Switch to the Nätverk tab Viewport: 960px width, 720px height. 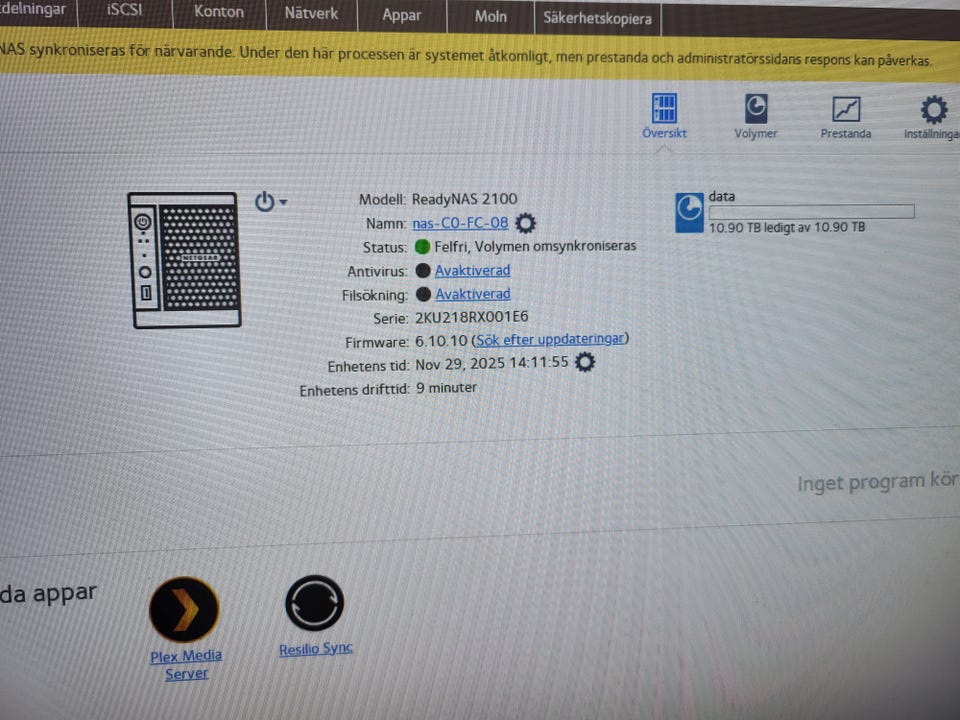[x=311, y=13]
